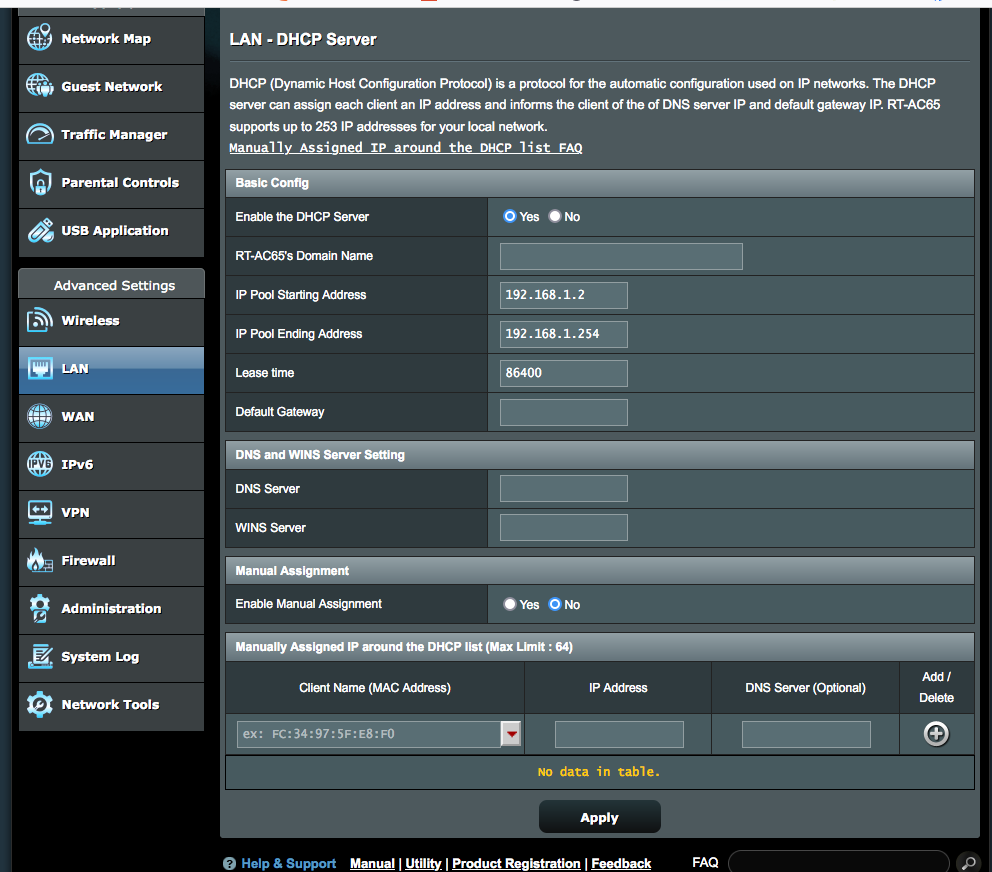The image size is (992, 872).
Task: Open Wireless settings menu label
Action: 90,321
